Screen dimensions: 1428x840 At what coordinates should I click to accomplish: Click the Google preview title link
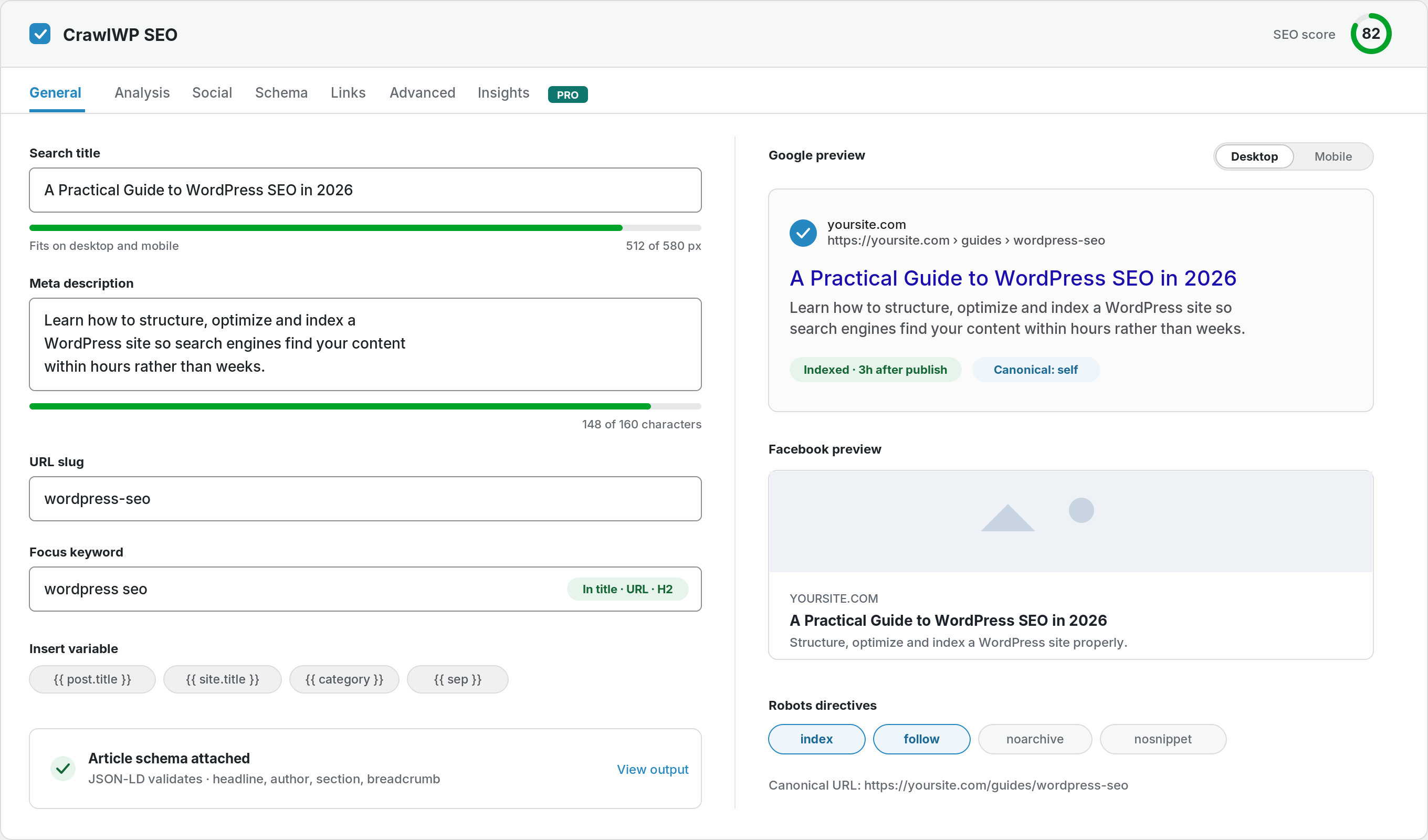click(1012, 278)
